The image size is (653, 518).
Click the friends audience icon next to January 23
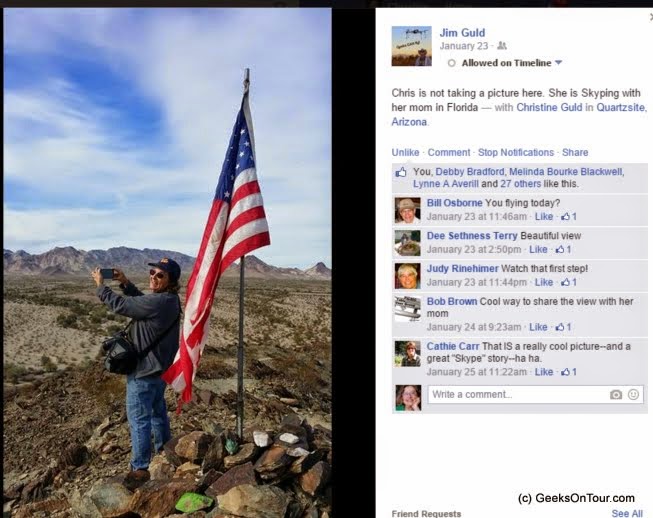point(502,45)
